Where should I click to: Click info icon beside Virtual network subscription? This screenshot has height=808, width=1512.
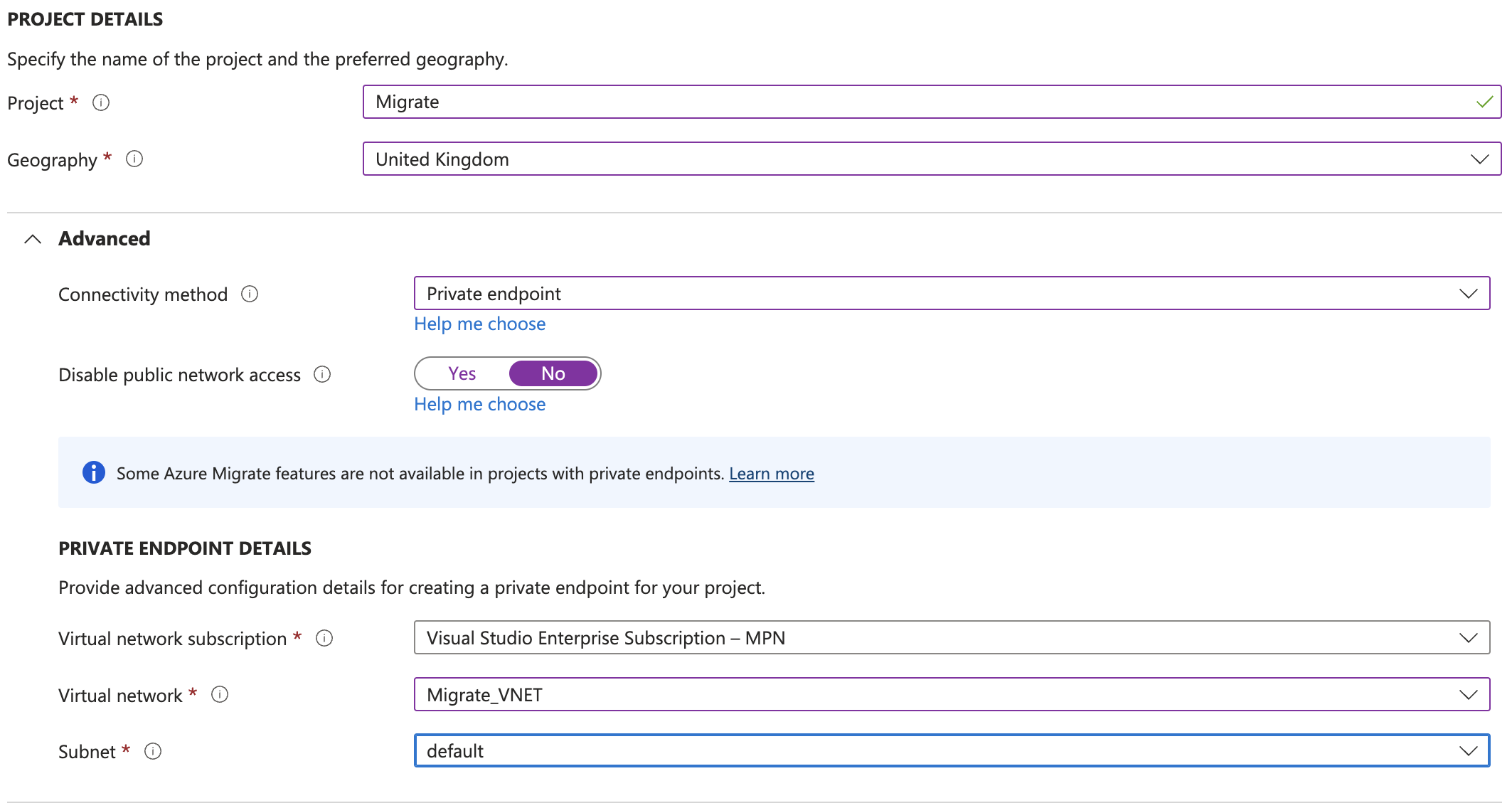click(324, 638)
